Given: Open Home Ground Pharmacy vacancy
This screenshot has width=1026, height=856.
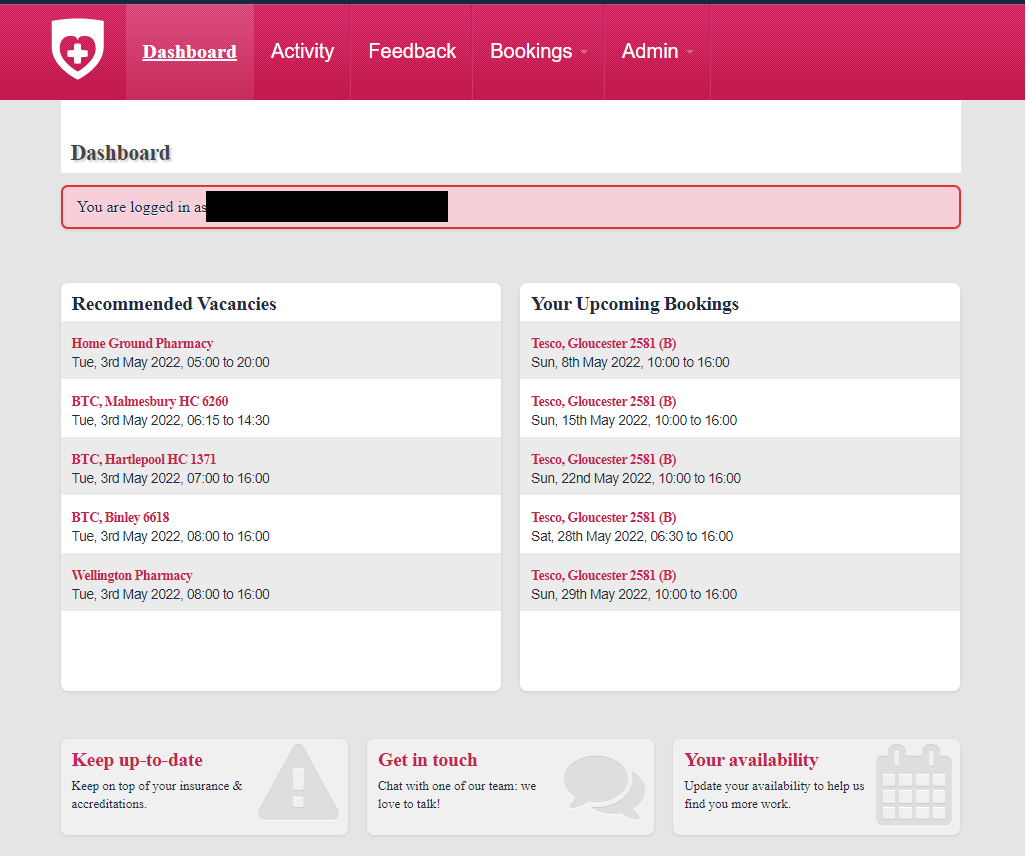Looking at the screenshot, I should coord(142,343).
